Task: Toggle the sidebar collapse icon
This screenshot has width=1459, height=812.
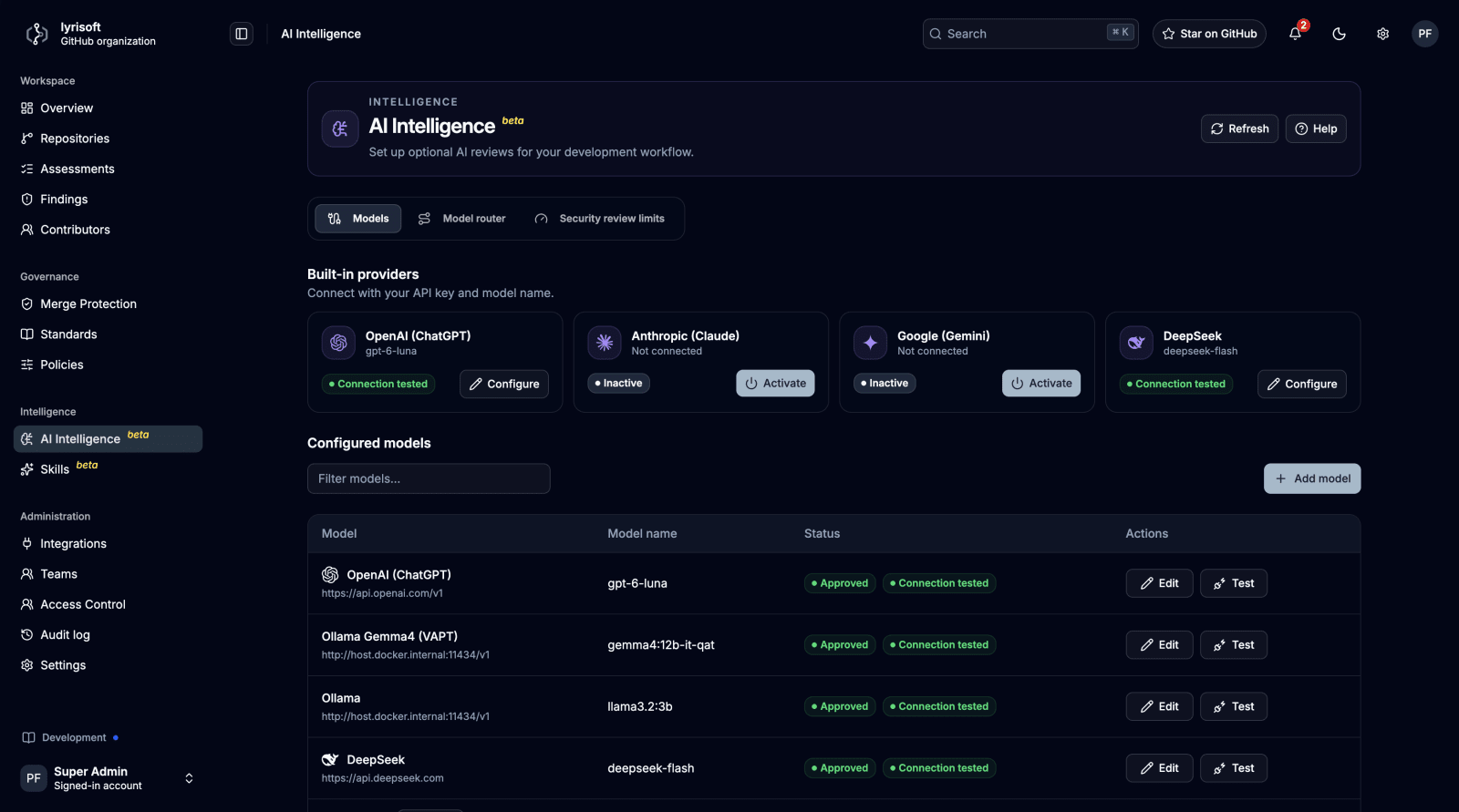Action: tap(242, 34)
